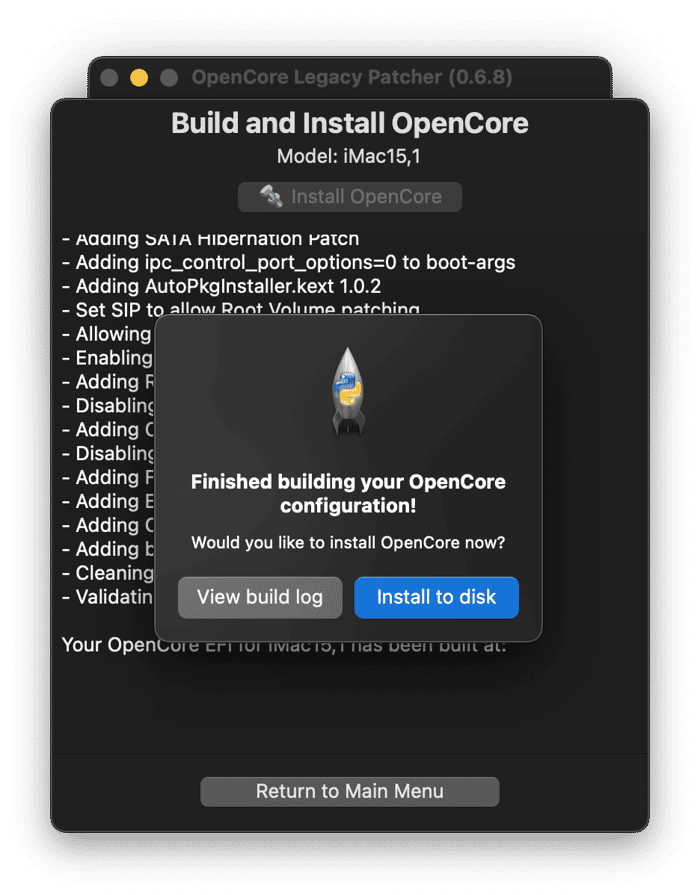This screenshot has width=700, height=895.
Task: Click the leftmost gray window close button
Action: tap(110, 78)
